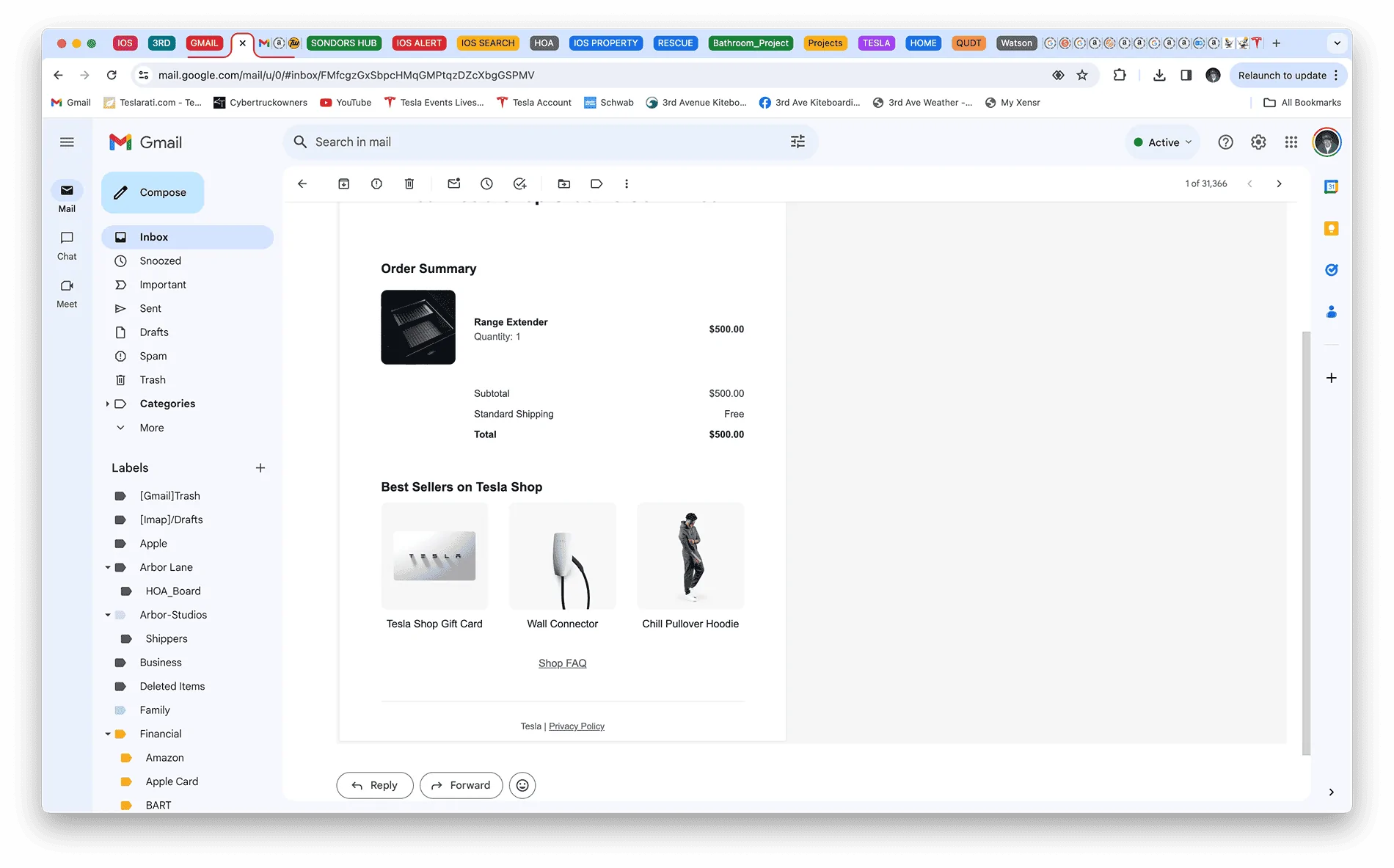Expand Categories in sidebar
1394x868 pixels.
tap(107, 404)
